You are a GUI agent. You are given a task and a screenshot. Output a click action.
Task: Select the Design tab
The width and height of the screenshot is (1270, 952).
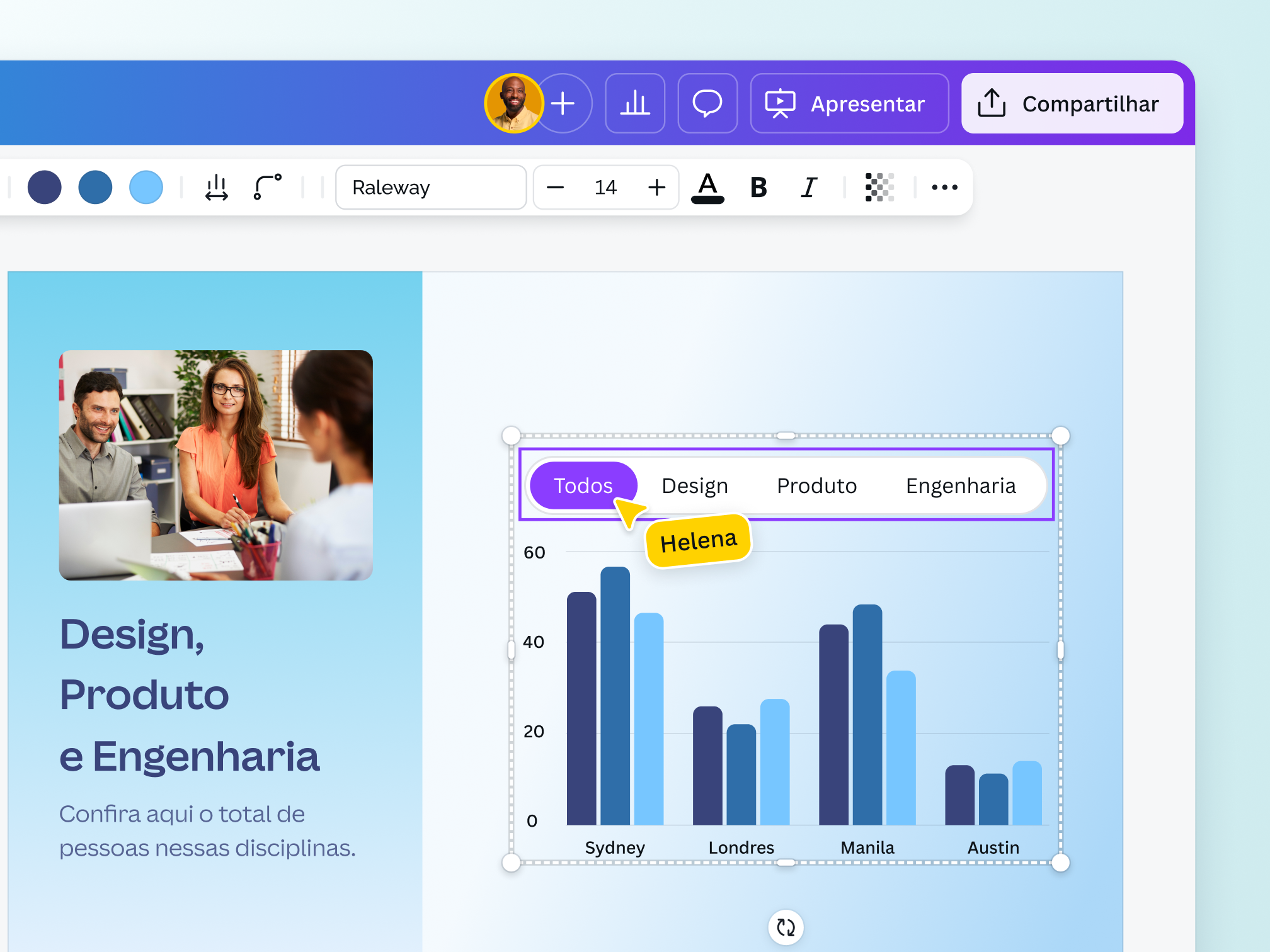coord(695,485)
